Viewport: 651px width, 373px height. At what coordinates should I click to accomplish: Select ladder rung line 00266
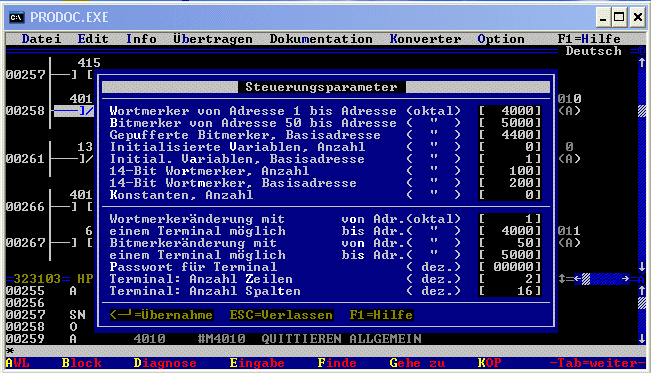pyautogui.click(x=25, y=207)
